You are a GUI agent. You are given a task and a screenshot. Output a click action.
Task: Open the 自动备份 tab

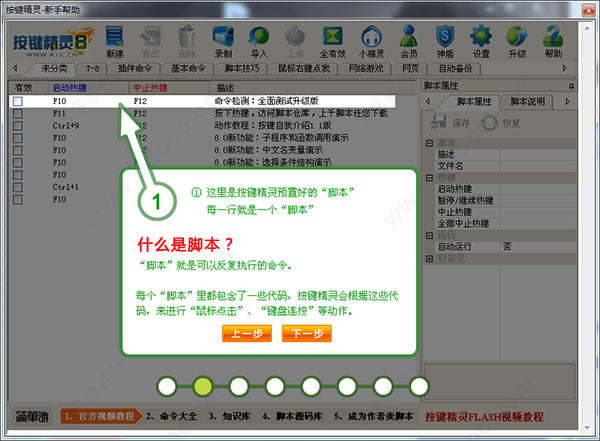pyautogui.click(x=455, y=69)
